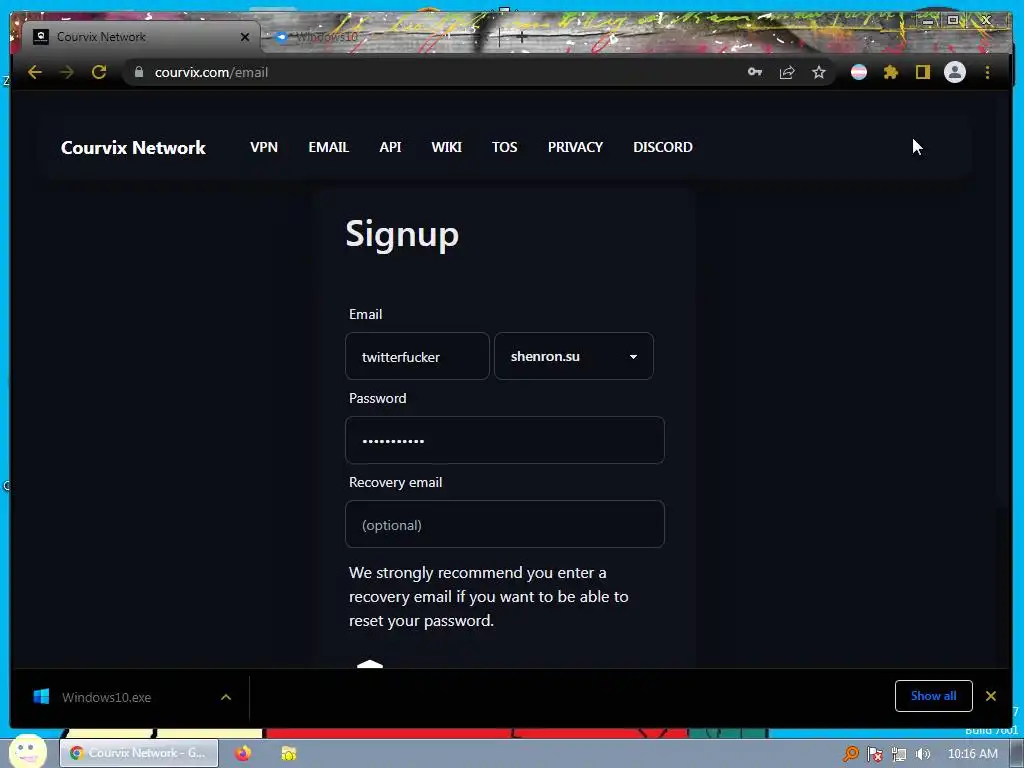Open the extensions puzzle icon
The width and height of the screenshot is (1024, 768).
891,72
